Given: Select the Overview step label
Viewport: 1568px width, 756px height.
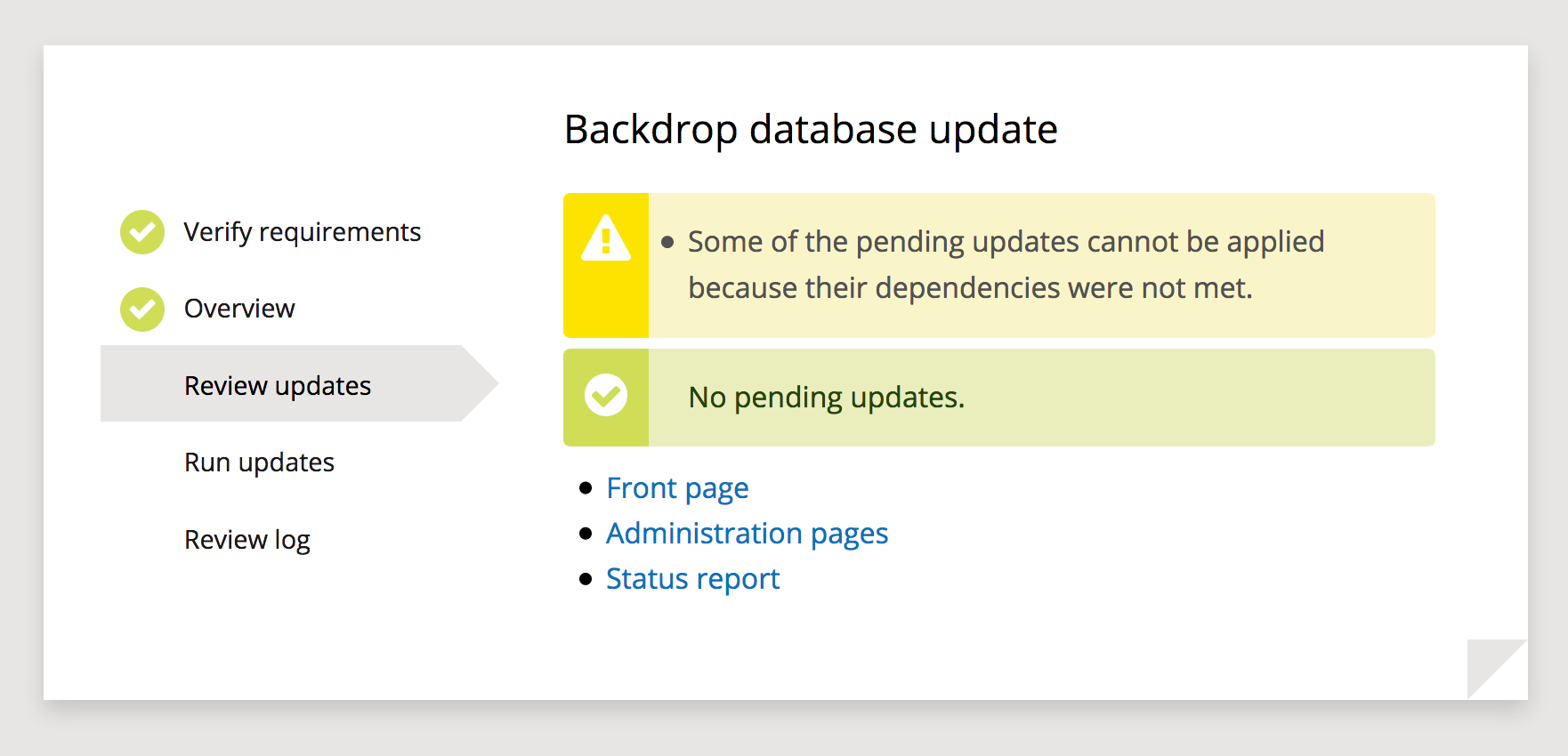Looking at the screenshot, I should coord(239,309).
